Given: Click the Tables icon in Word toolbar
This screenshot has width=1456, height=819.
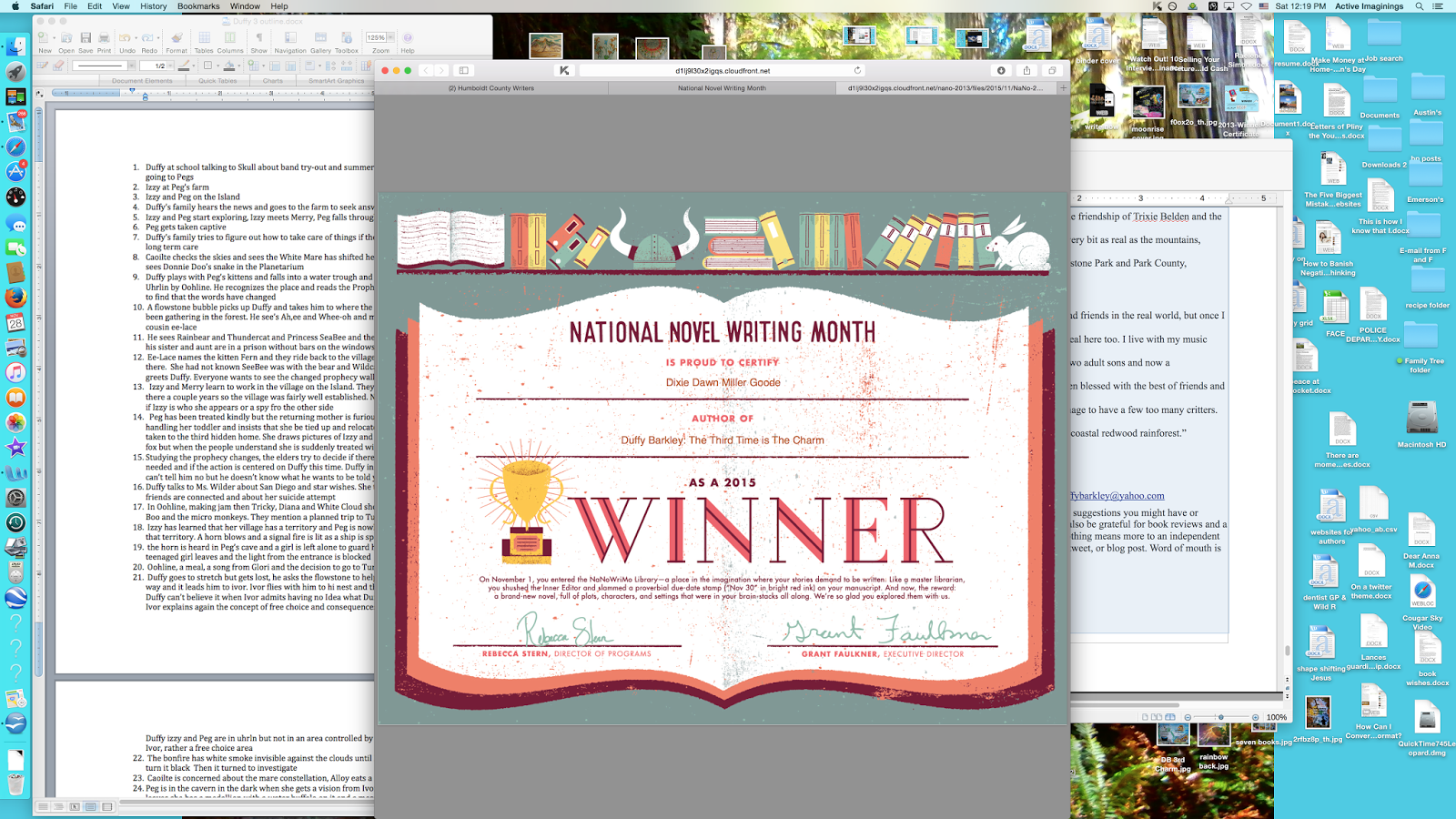Looking at the screenshot, I should [204, 38].
